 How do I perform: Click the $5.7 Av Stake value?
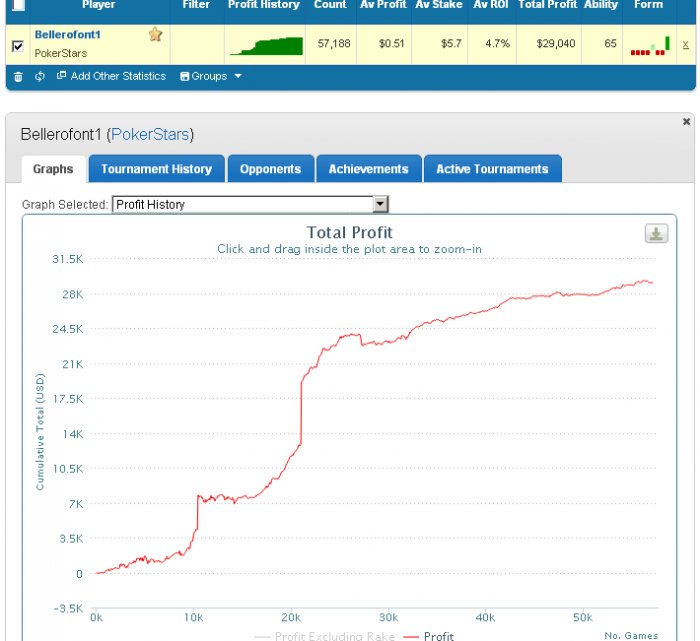point(451,43)
